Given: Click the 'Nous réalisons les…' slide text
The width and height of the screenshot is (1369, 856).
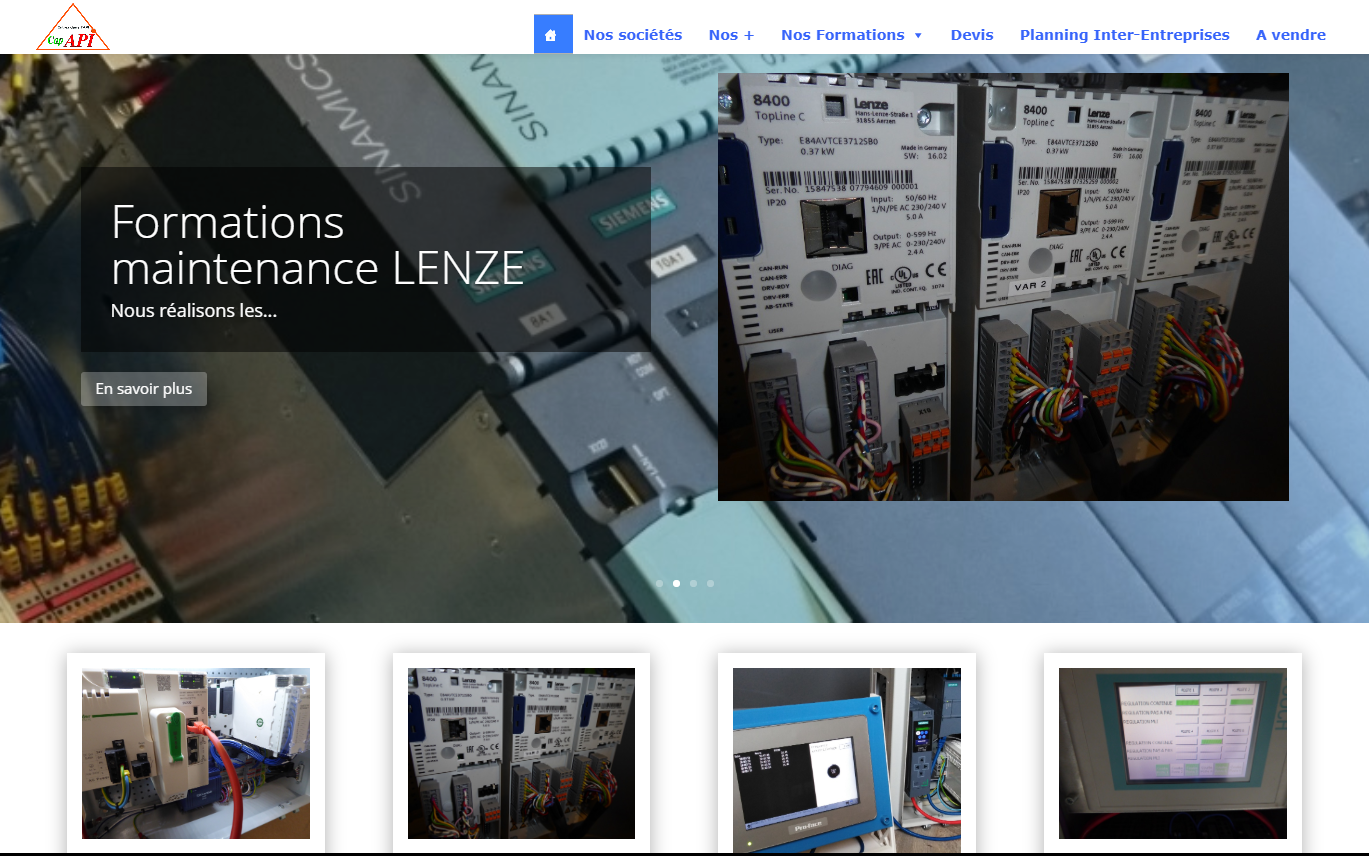Looking at the screenshot, I should [x=194, y=310].
